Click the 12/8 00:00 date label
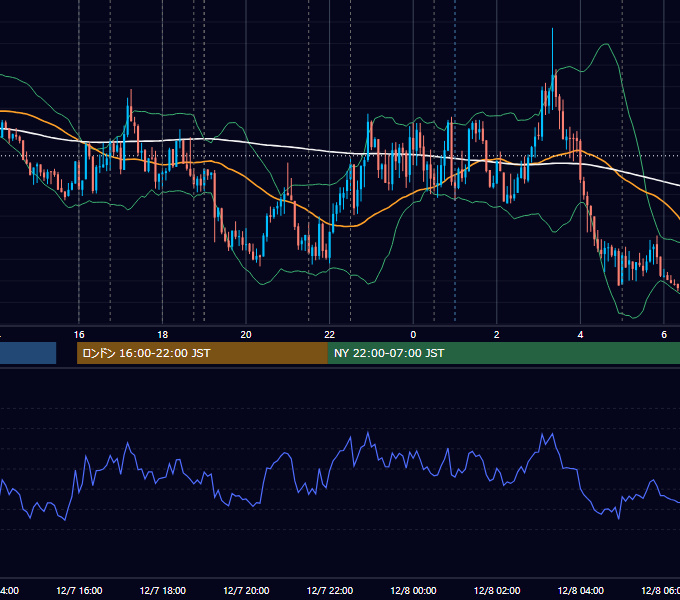This screenshot has width=680, height=600. (413, 591)
